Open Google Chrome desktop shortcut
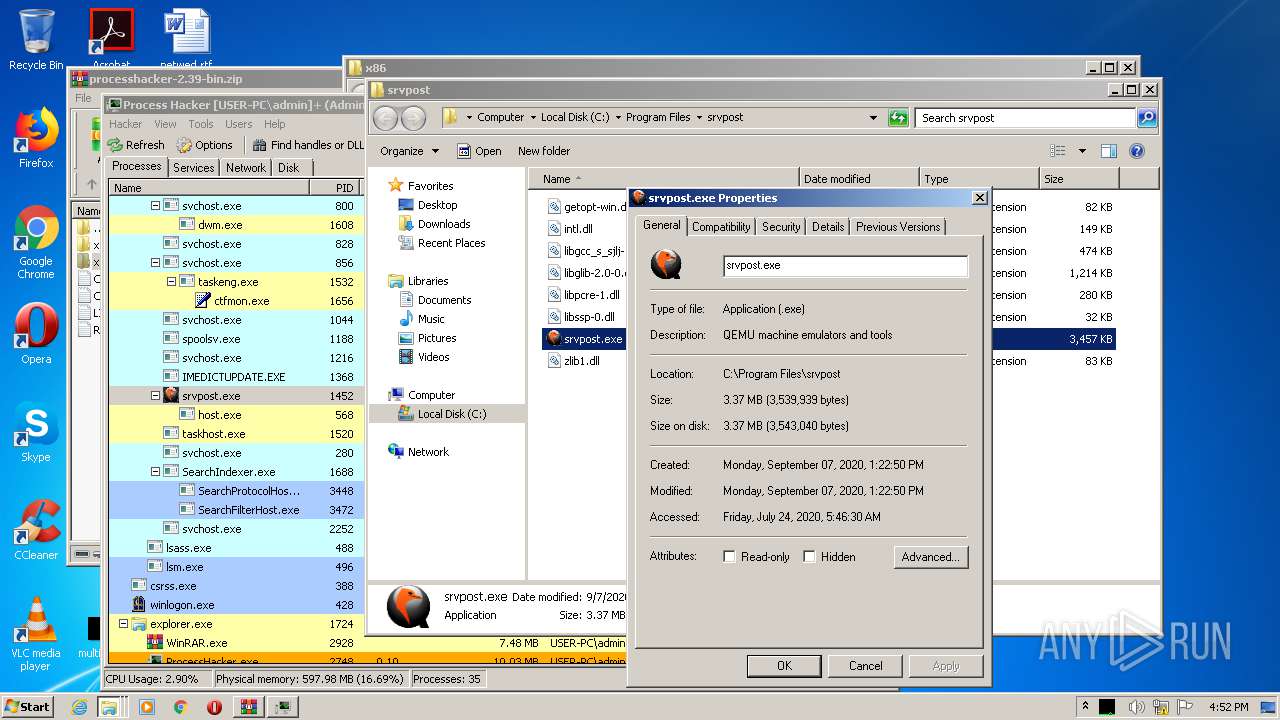Image resolution: width=1280 pixels, height=720 pixels. tap(36, 242)
